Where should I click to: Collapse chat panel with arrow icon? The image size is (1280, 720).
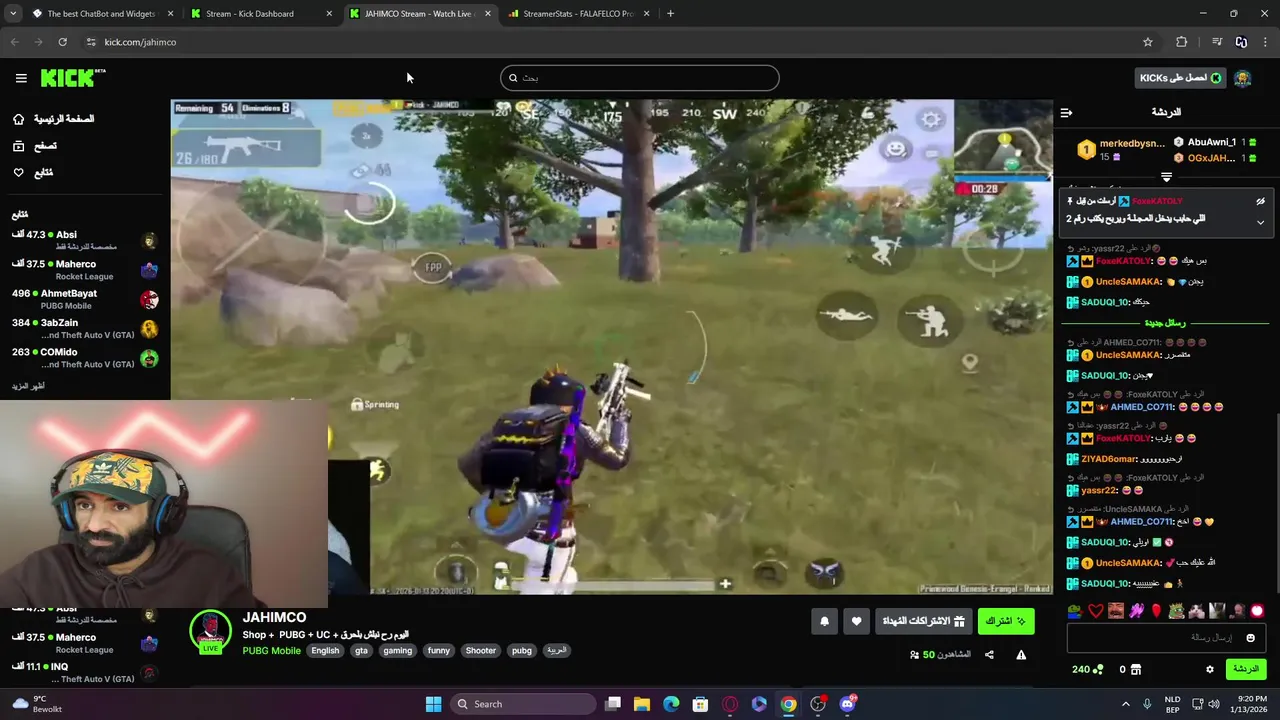point(1066,113)
